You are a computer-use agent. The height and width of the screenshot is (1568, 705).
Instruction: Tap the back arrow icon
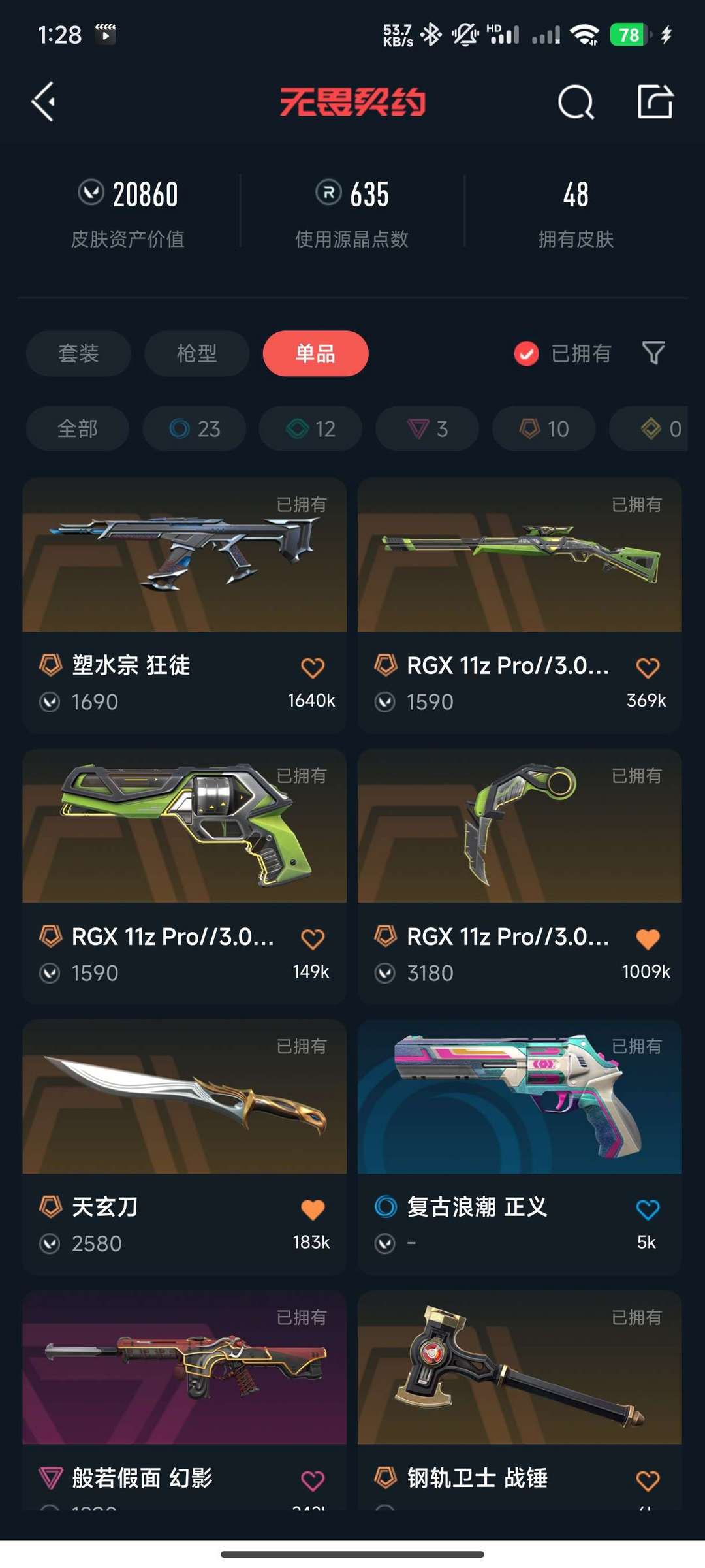click(x=44, y=102)
